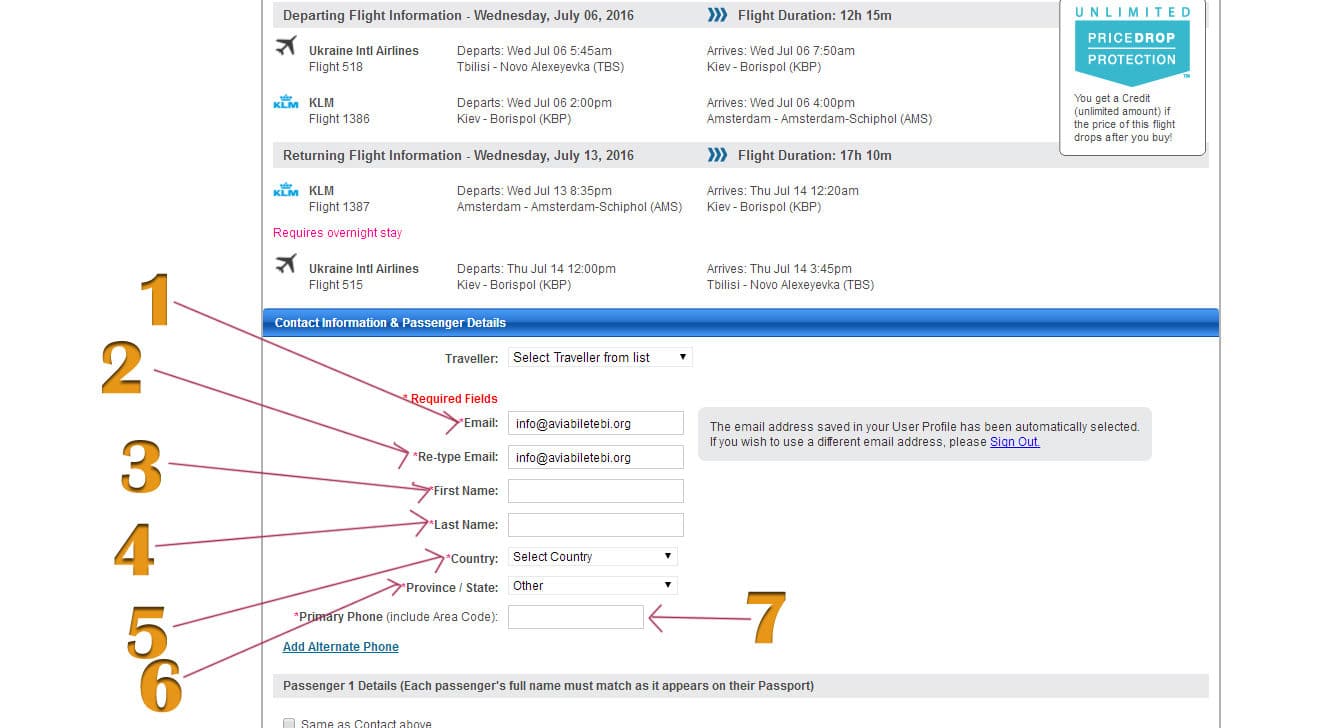The width and height of the screenshot is (1337, 728).
Task: Open the Province / State dropdown
Action: point(592,585)
